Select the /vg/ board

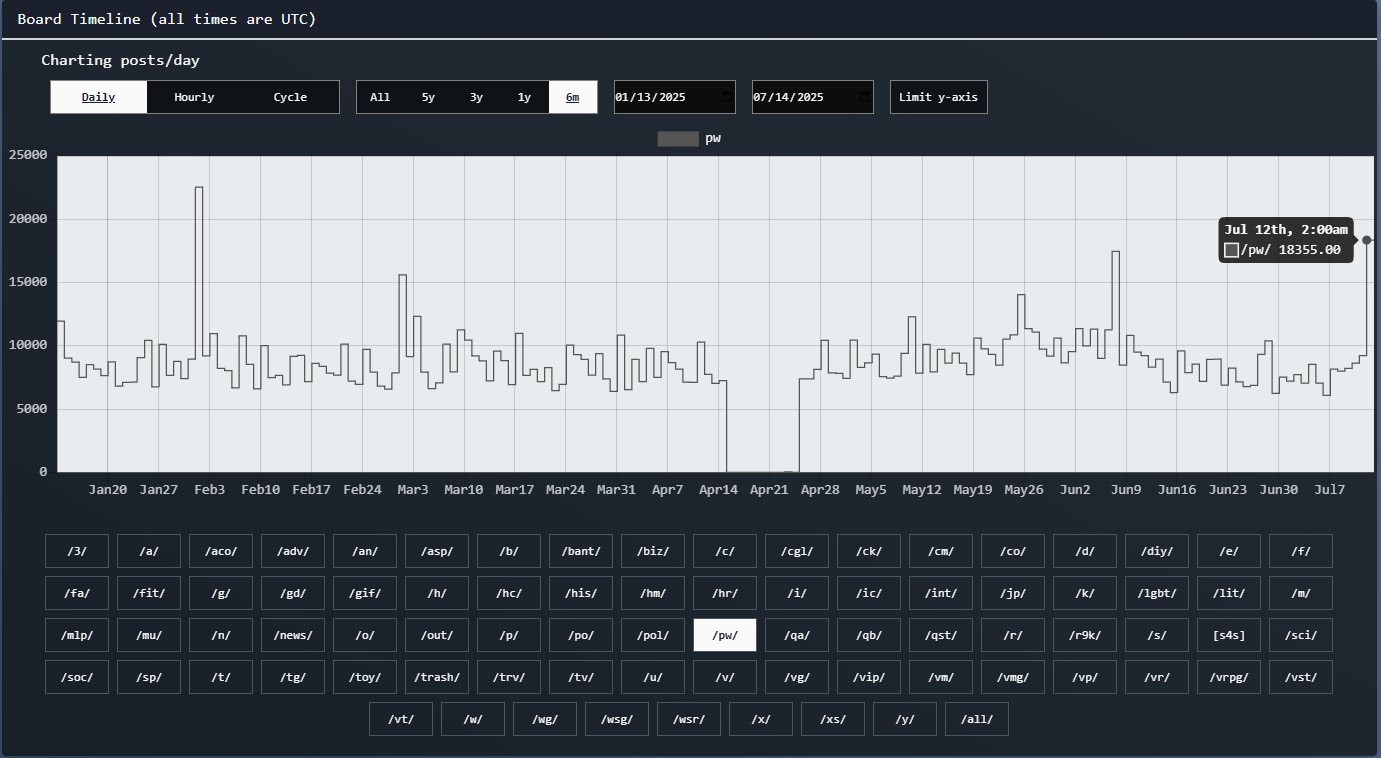coord(797,677)
